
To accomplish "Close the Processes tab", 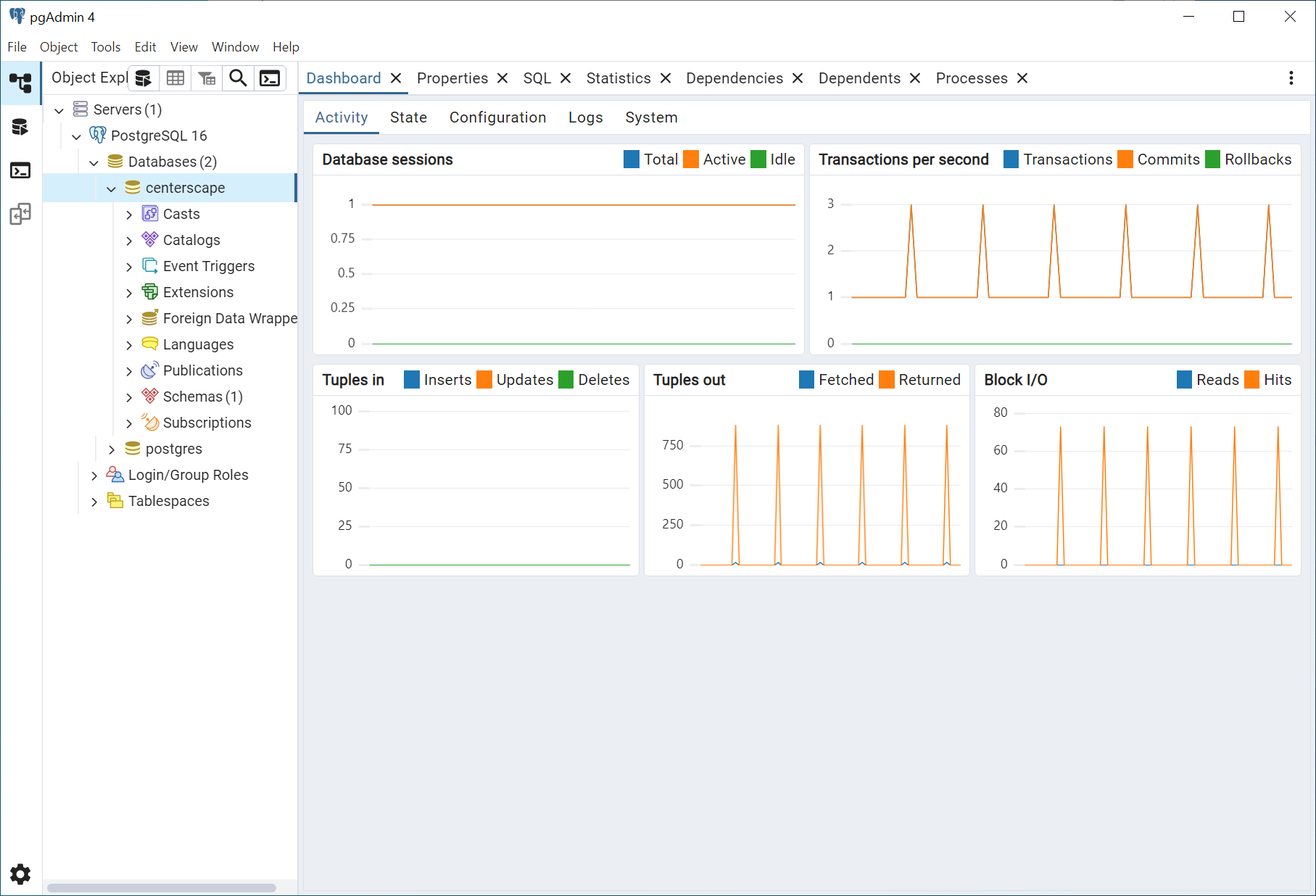I will click(x=1022, y=78).
